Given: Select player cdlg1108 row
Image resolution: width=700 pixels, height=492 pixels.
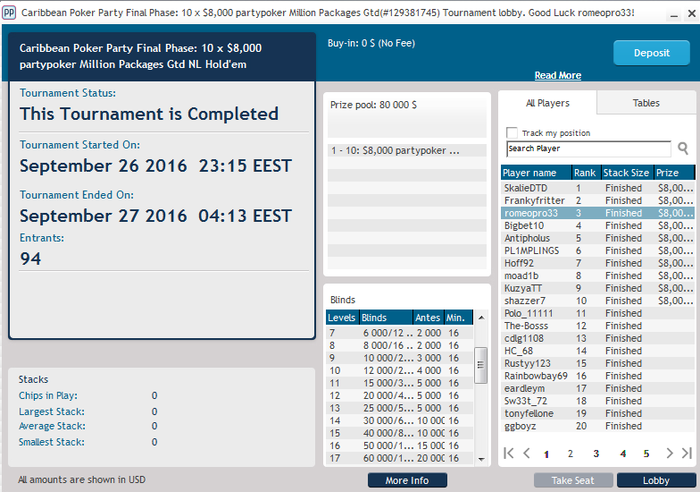Looking at the screenshot, I should click(598, 338).
